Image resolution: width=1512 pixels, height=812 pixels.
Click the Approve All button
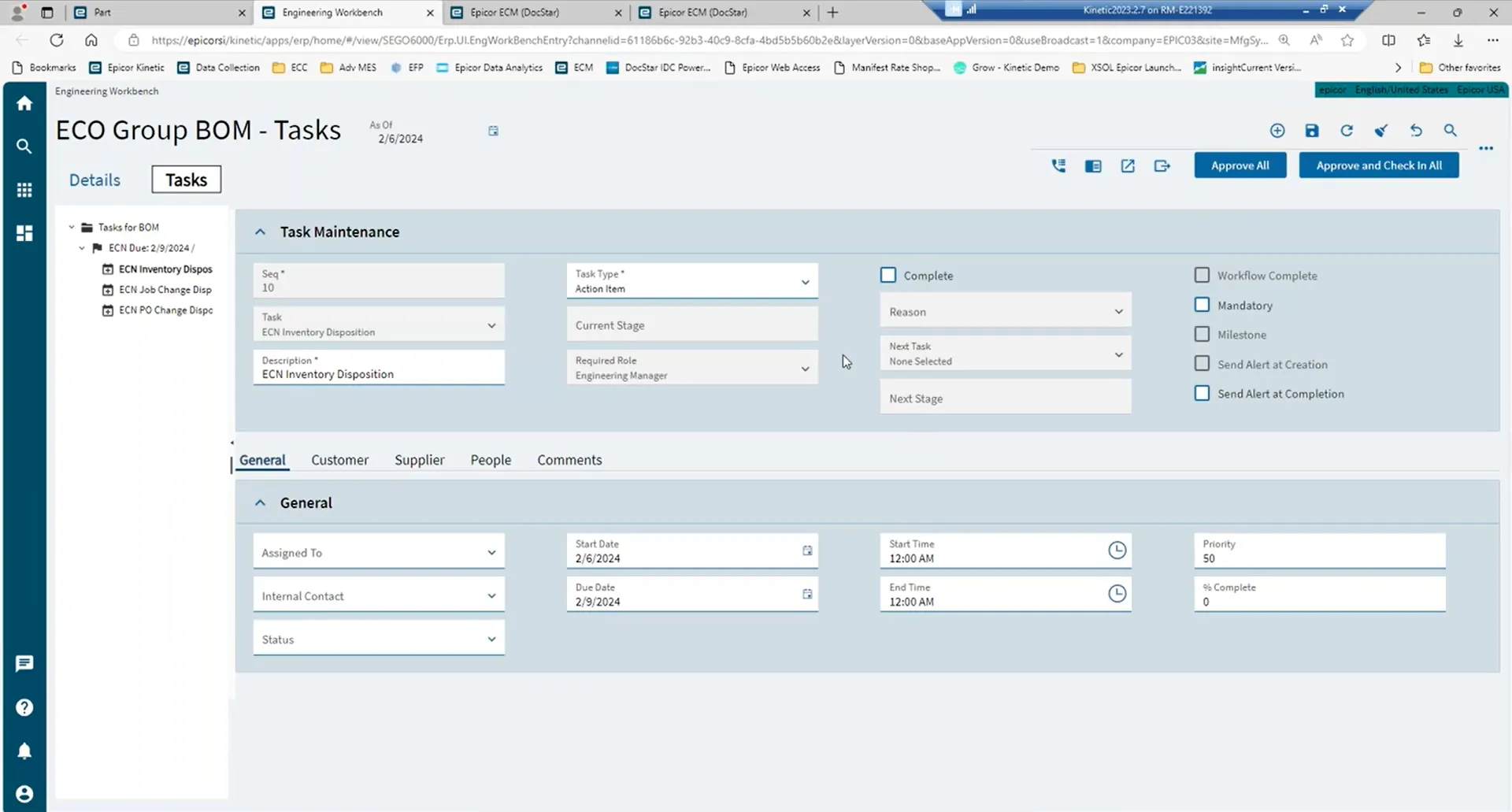1240,165
